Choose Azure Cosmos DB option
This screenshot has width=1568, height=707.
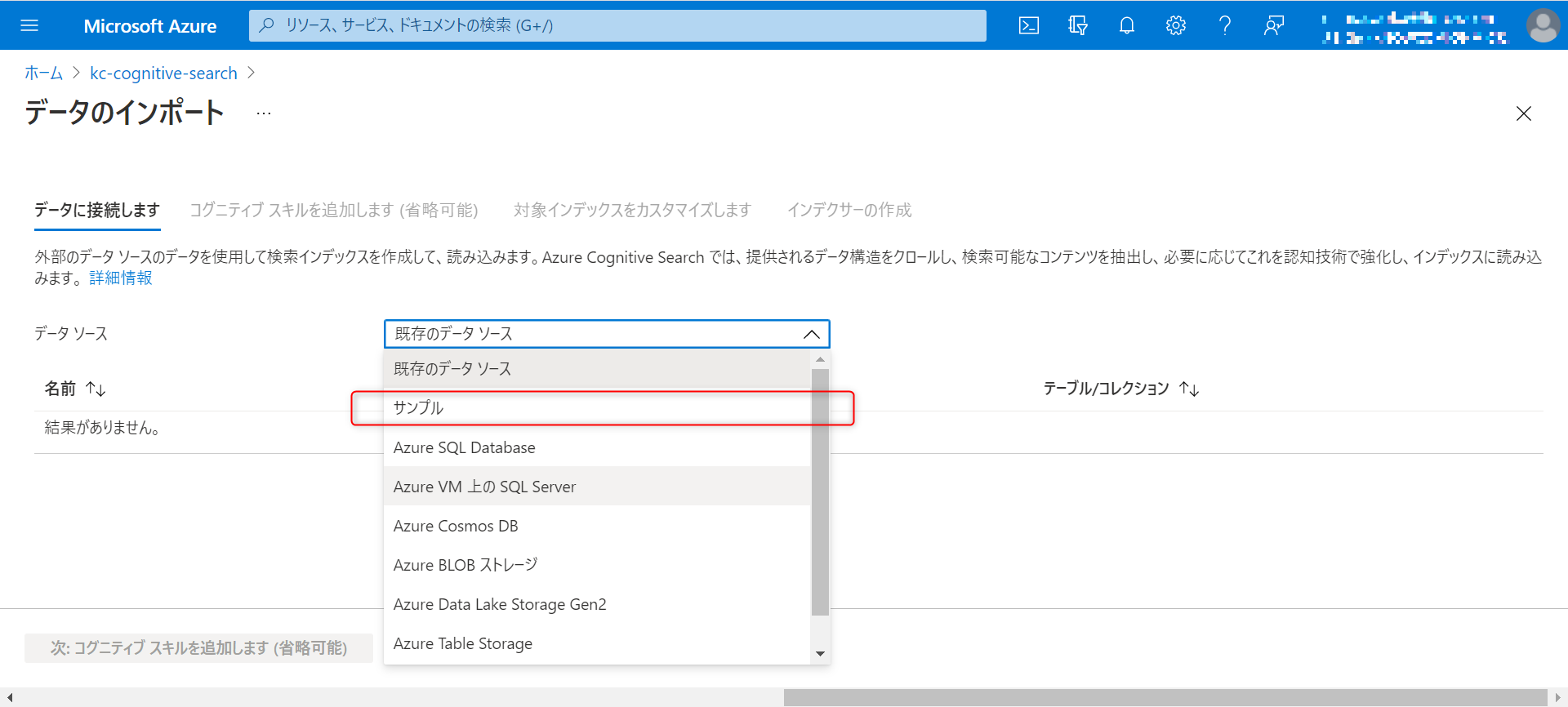pos(597,526)
